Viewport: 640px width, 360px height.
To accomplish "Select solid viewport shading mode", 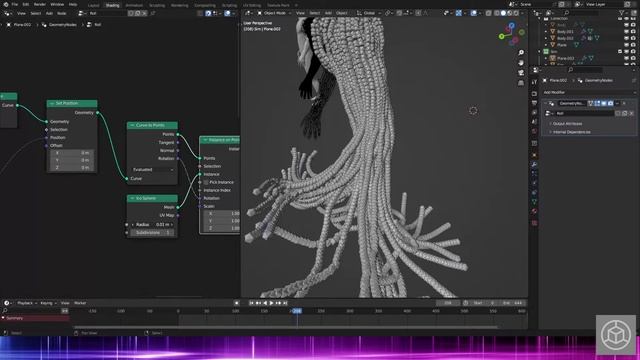I will click(x=503, y=13).
